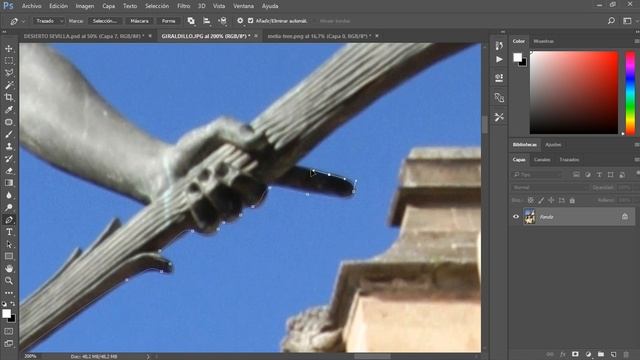Switch to the Trazados tab
Screen dimensions: 640x360
click(x=569, y=160)
